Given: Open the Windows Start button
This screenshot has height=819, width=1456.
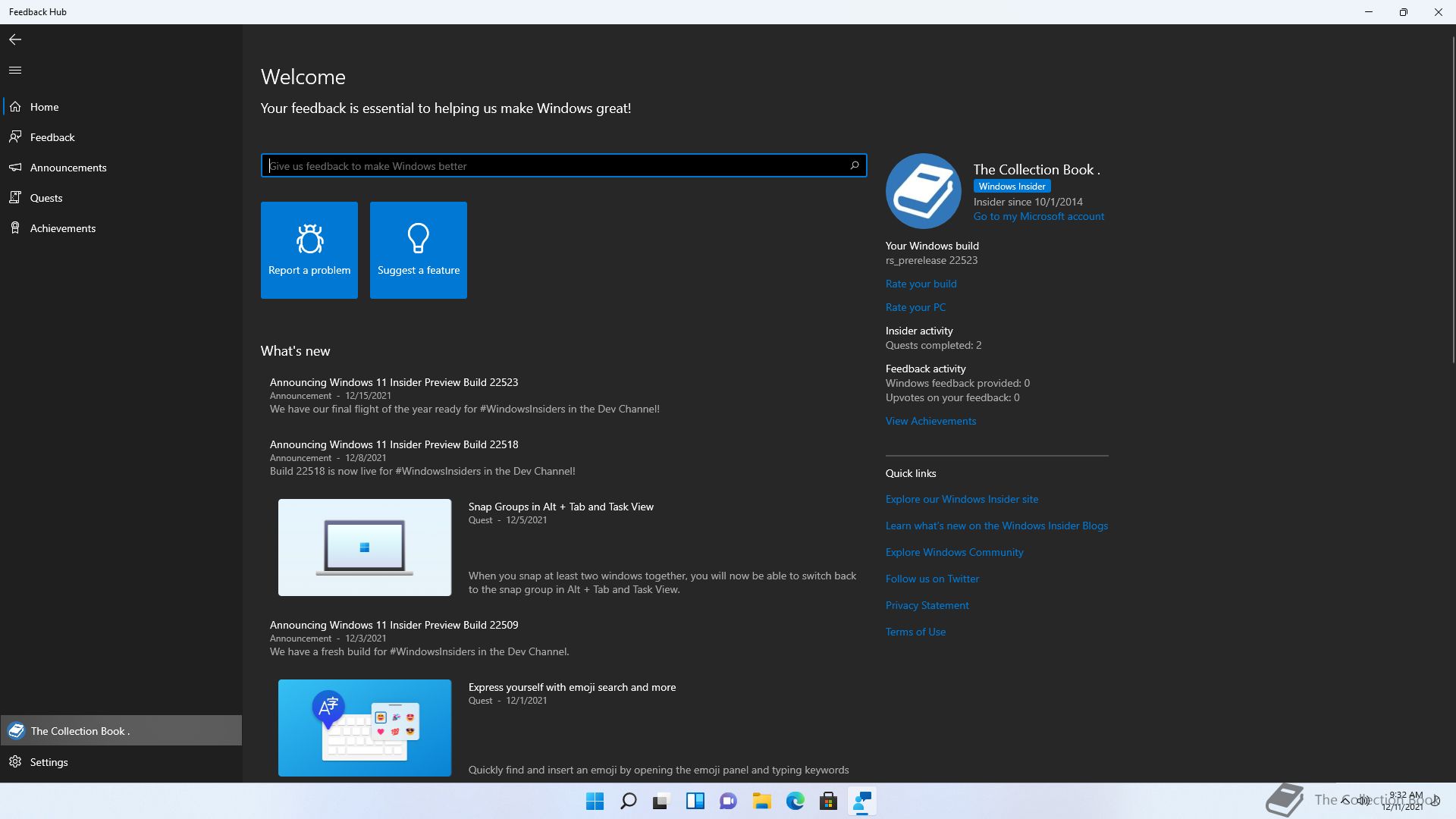Looking at the screenshot, I should click(595, 801).
